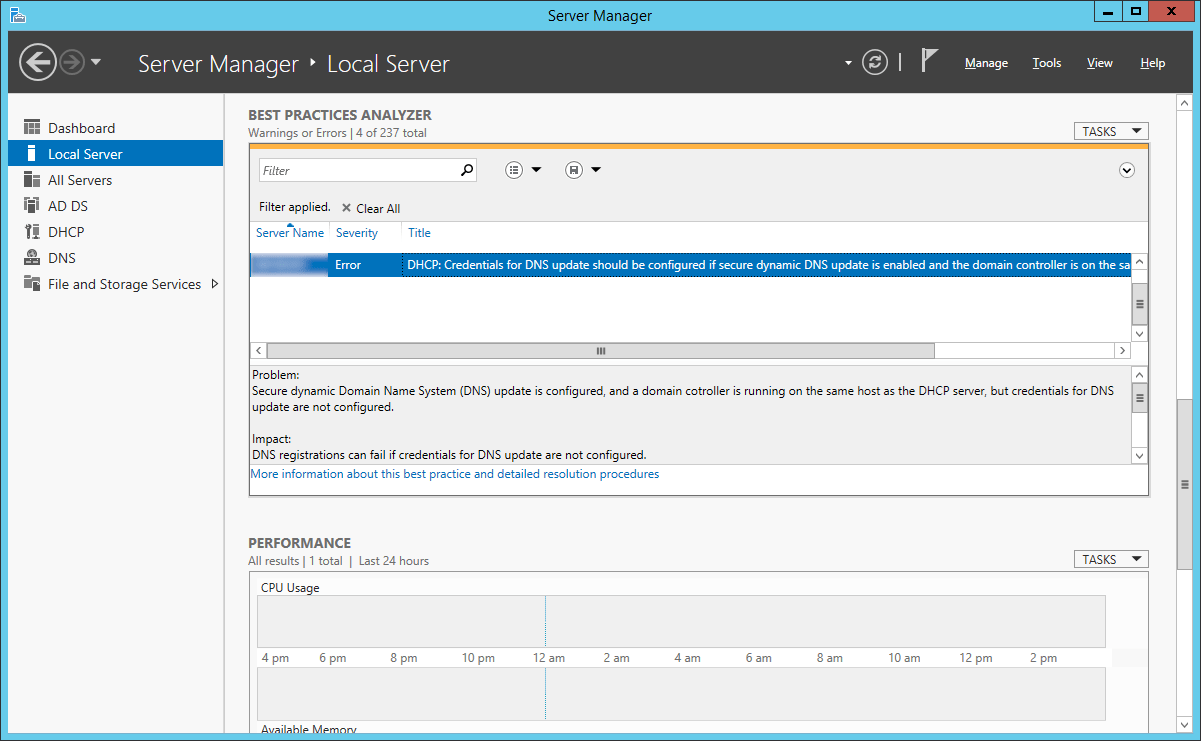Click the DHCP icon
Screen dimensions: 1201x741
tap(31, 232)
